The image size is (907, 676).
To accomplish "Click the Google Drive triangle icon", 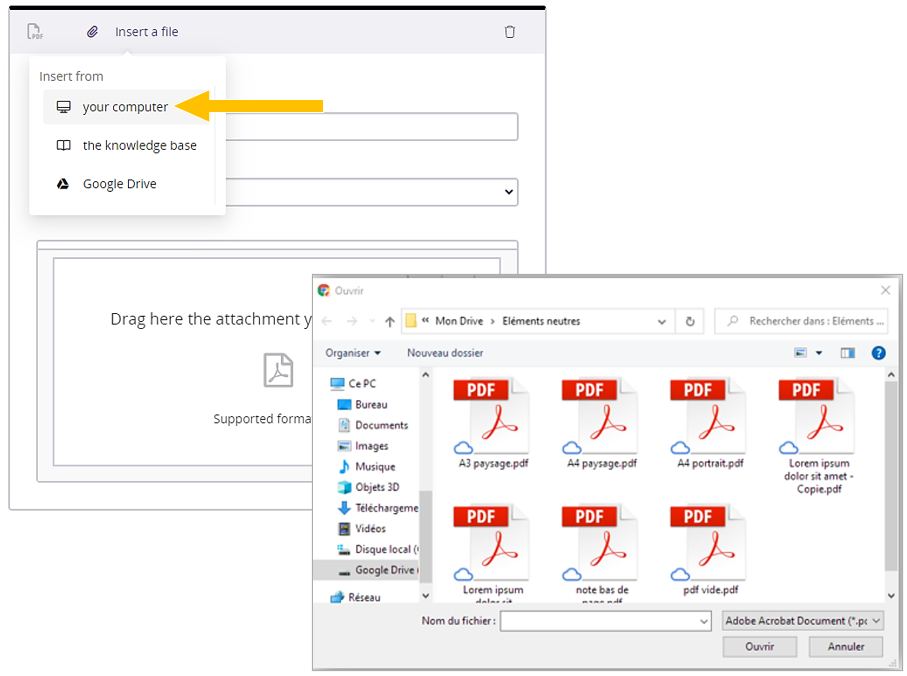I will coord(64,183).
